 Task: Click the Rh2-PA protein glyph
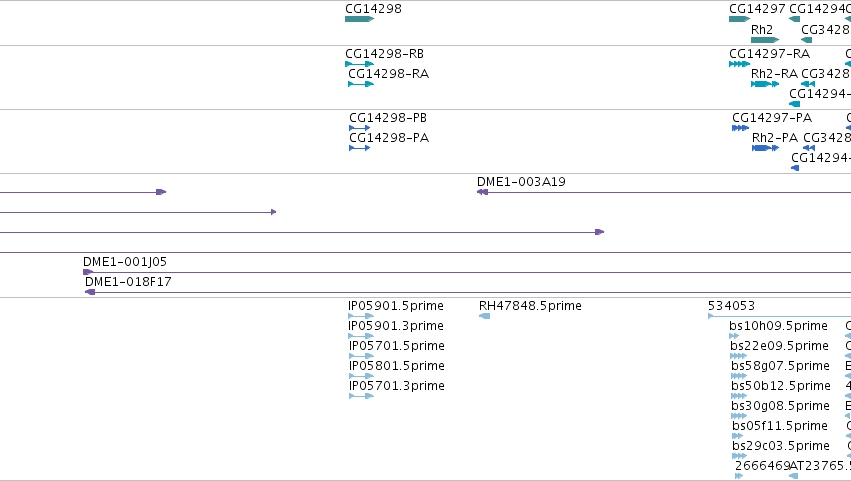click(765, 148)
